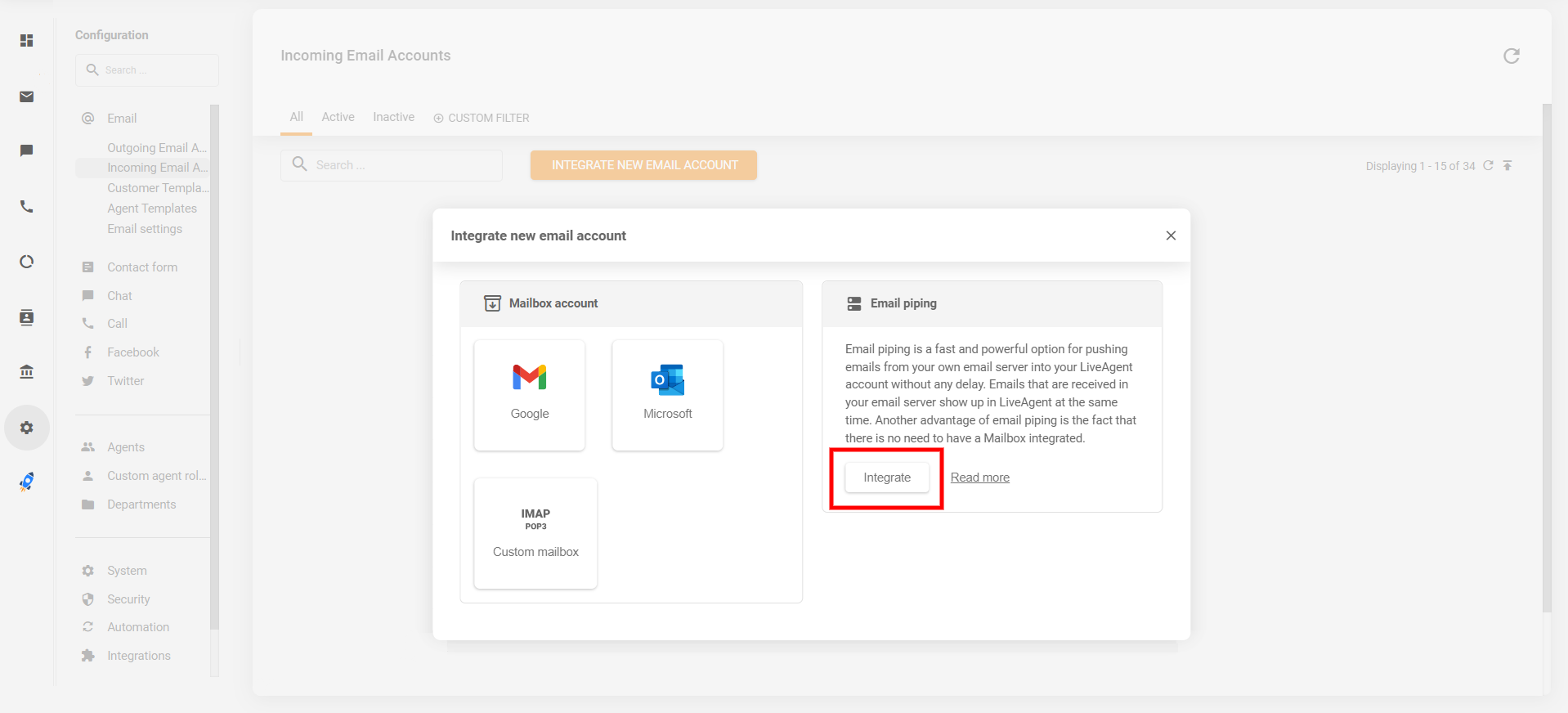1568x713 pixels.
Task: Refresh the Incoming Email Accounts panel
Action: 1511,56
